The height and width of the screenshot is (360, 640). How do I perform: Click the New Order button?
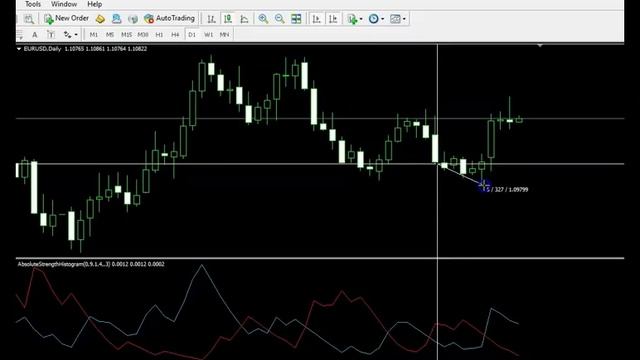pyautogui.click(x=67, y=18)
